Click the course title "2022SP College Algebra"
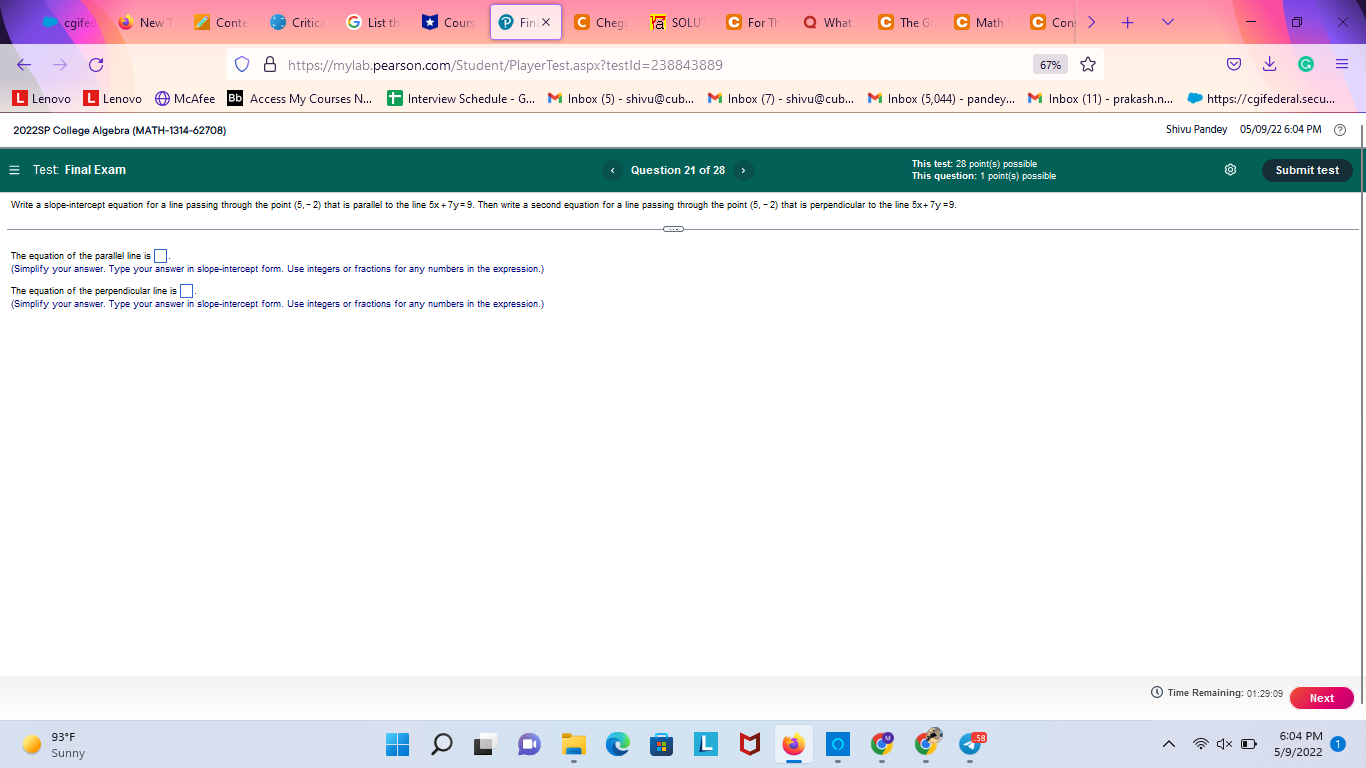The image size is (1366, 768). pos(119,131)
